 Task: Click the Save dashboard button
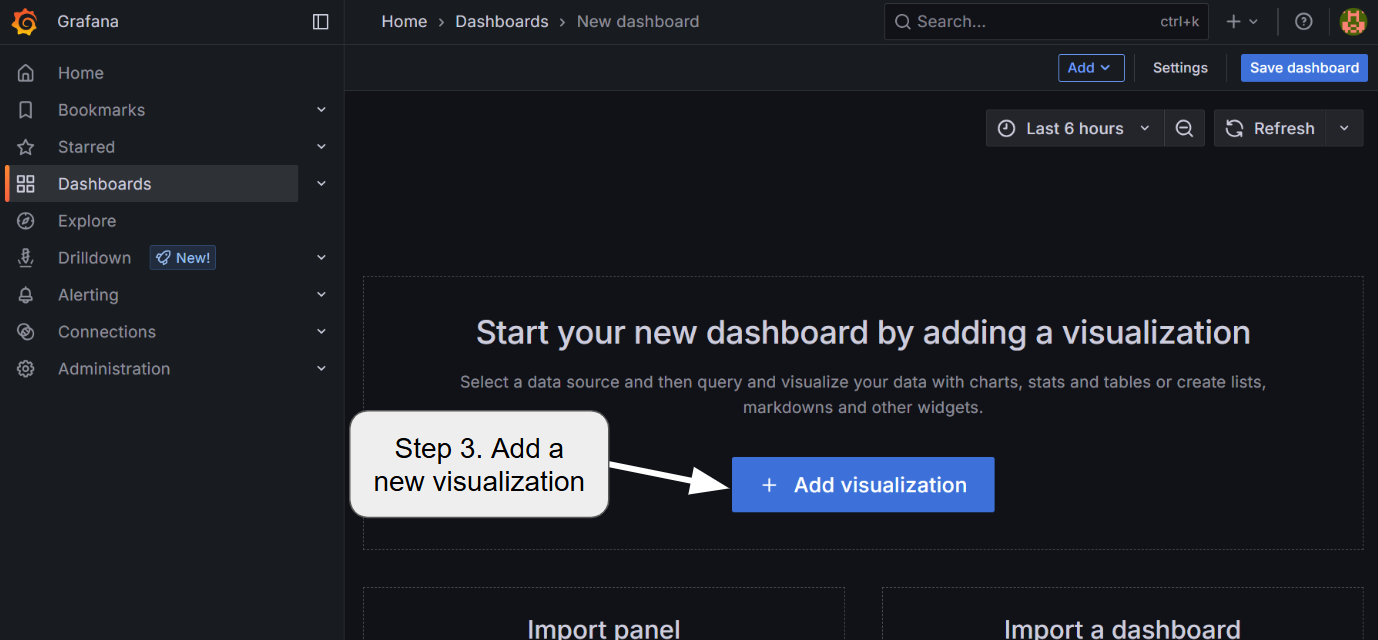coord(1304,68)
